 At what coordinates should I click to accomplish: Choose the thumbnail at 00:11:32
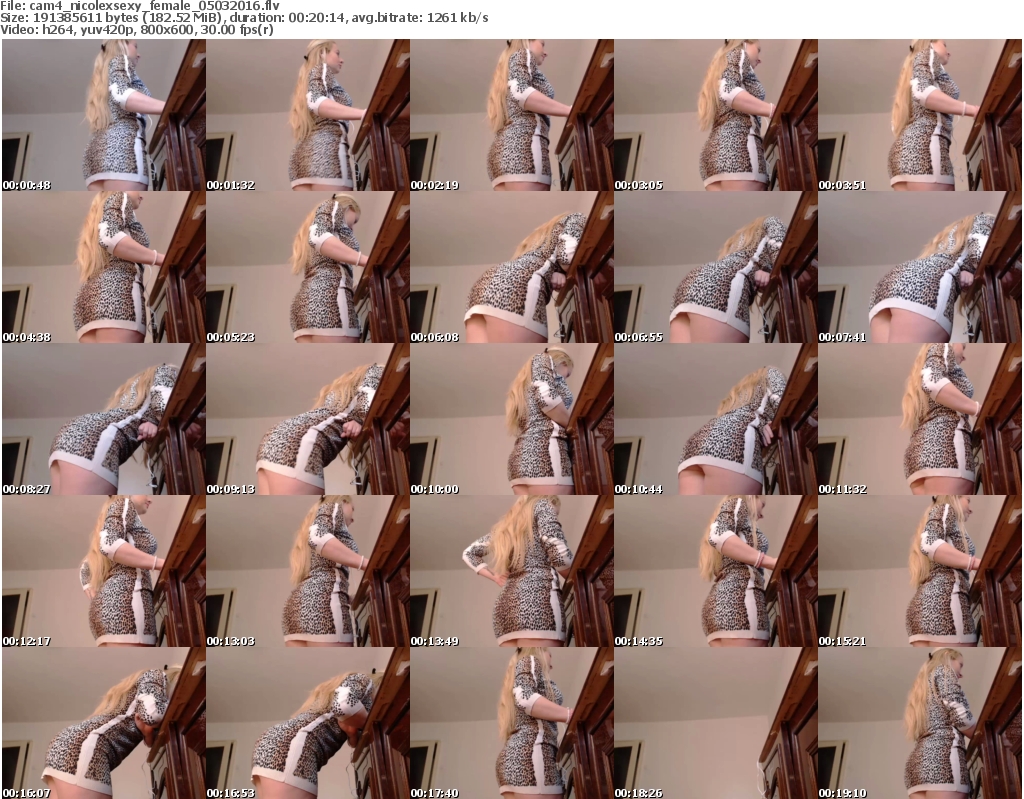click(920, 419)
